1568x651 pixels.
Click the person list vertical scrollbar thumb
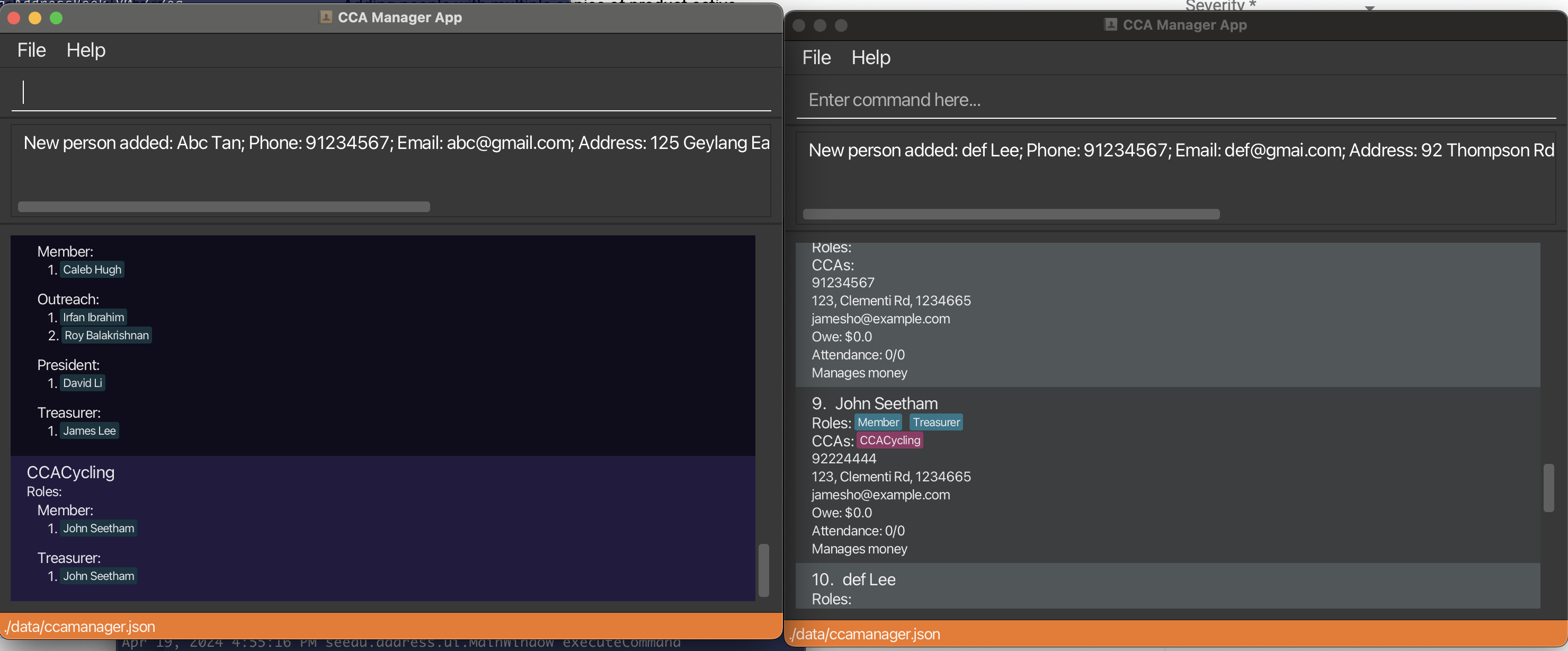[1548, 487]
